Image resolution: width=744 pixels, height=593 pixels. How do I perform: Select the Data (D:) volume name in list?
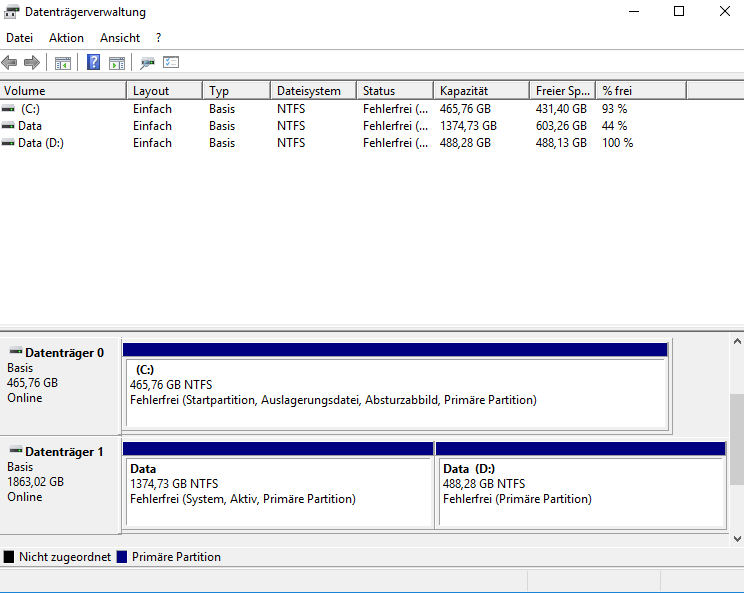[x=41, y=143]
